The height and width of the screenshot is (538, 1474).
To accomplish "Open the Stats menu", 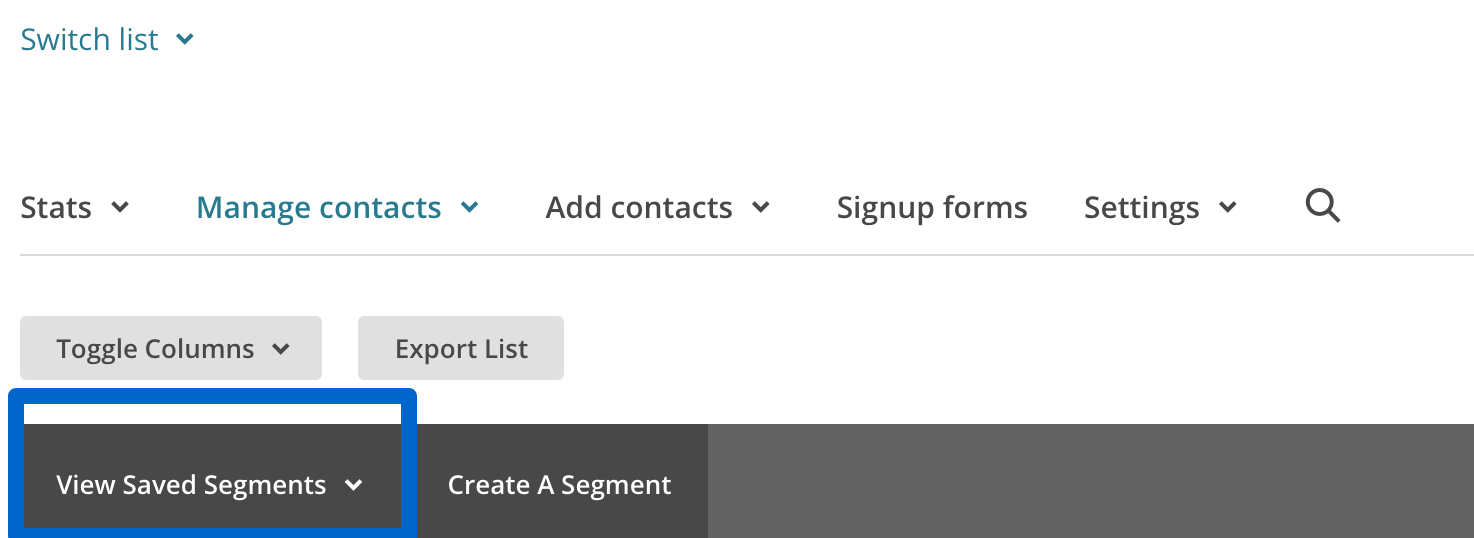I will (75, 207).
